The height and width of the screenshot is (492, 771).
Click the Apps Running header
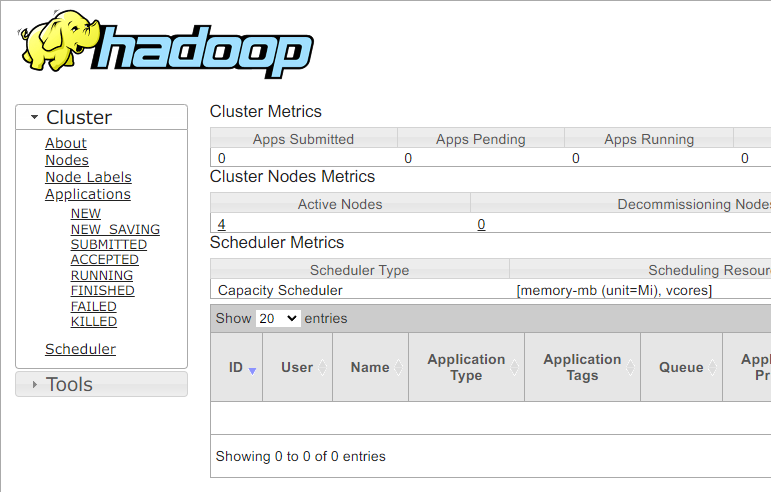point(649,139)
